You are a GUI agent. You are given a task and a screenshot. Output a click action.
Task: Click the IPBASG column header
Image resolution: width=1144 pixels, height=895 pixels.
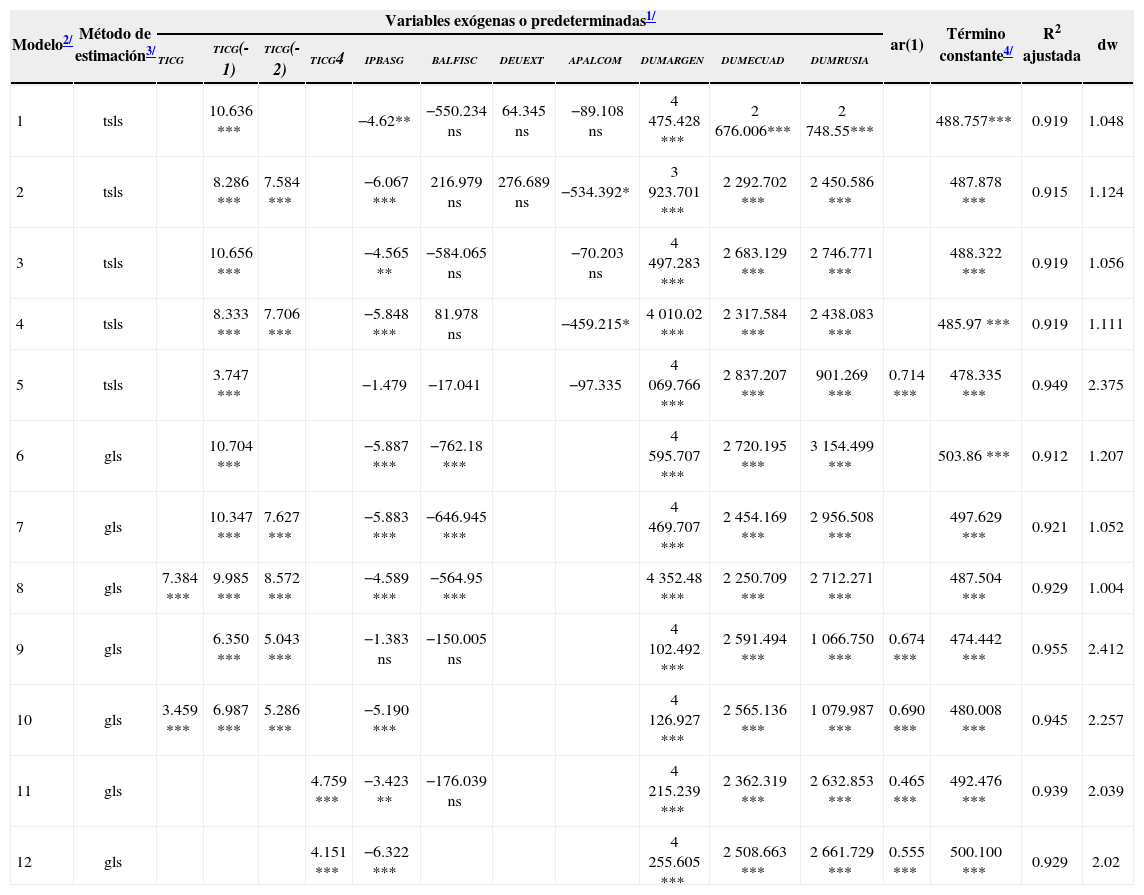tap(384, 61)
